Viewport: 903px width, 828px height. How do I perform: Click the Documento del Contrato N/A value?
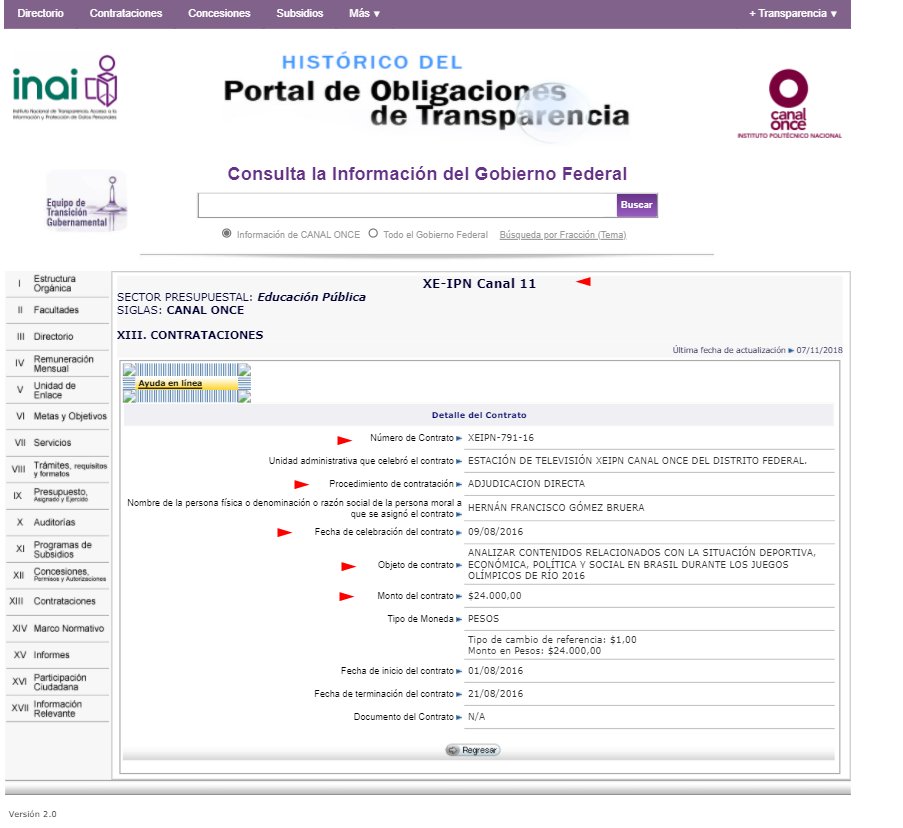tap(476, 717)
